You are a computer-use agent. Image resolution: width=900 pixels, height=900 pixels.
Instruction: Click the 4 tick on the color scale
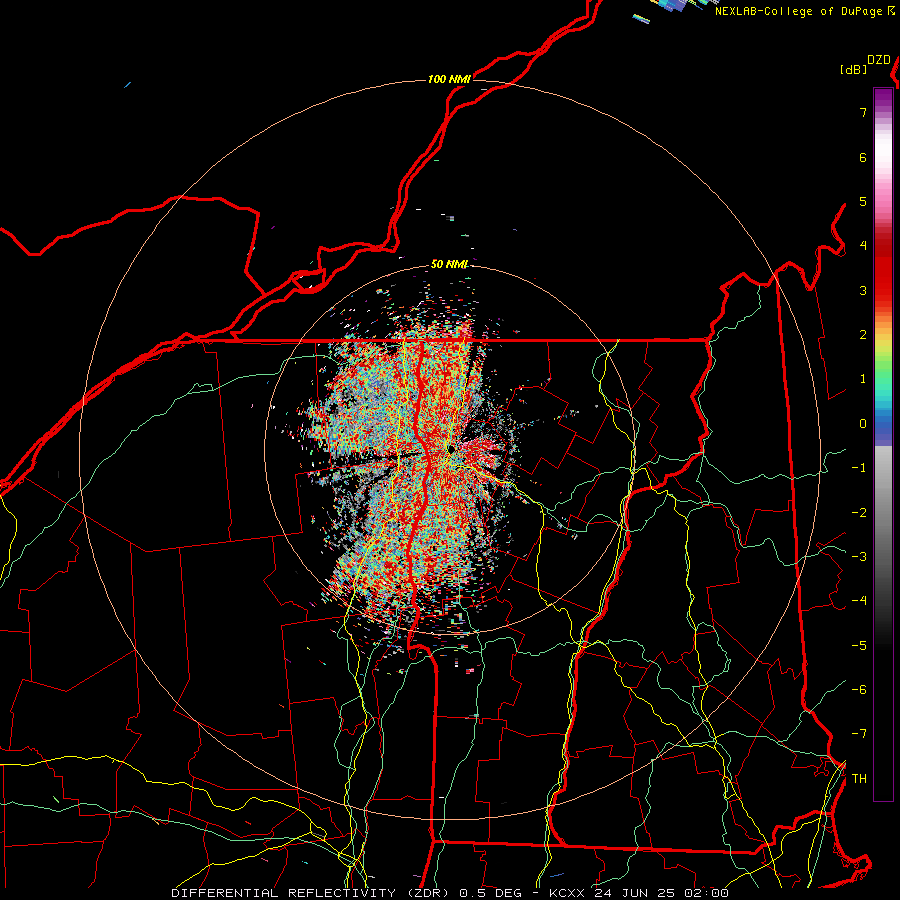pyautogui.click(x=863, y=246)
